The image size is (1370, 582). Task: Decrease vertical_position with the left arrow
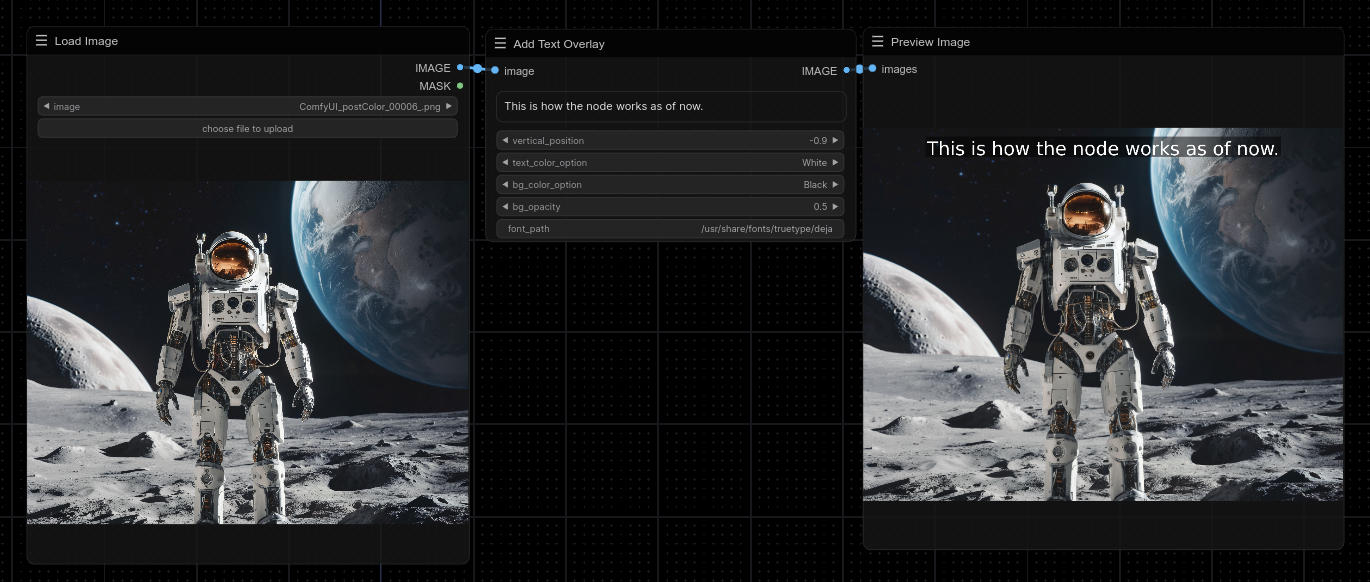pyautogui.click(x=505, y=141)
